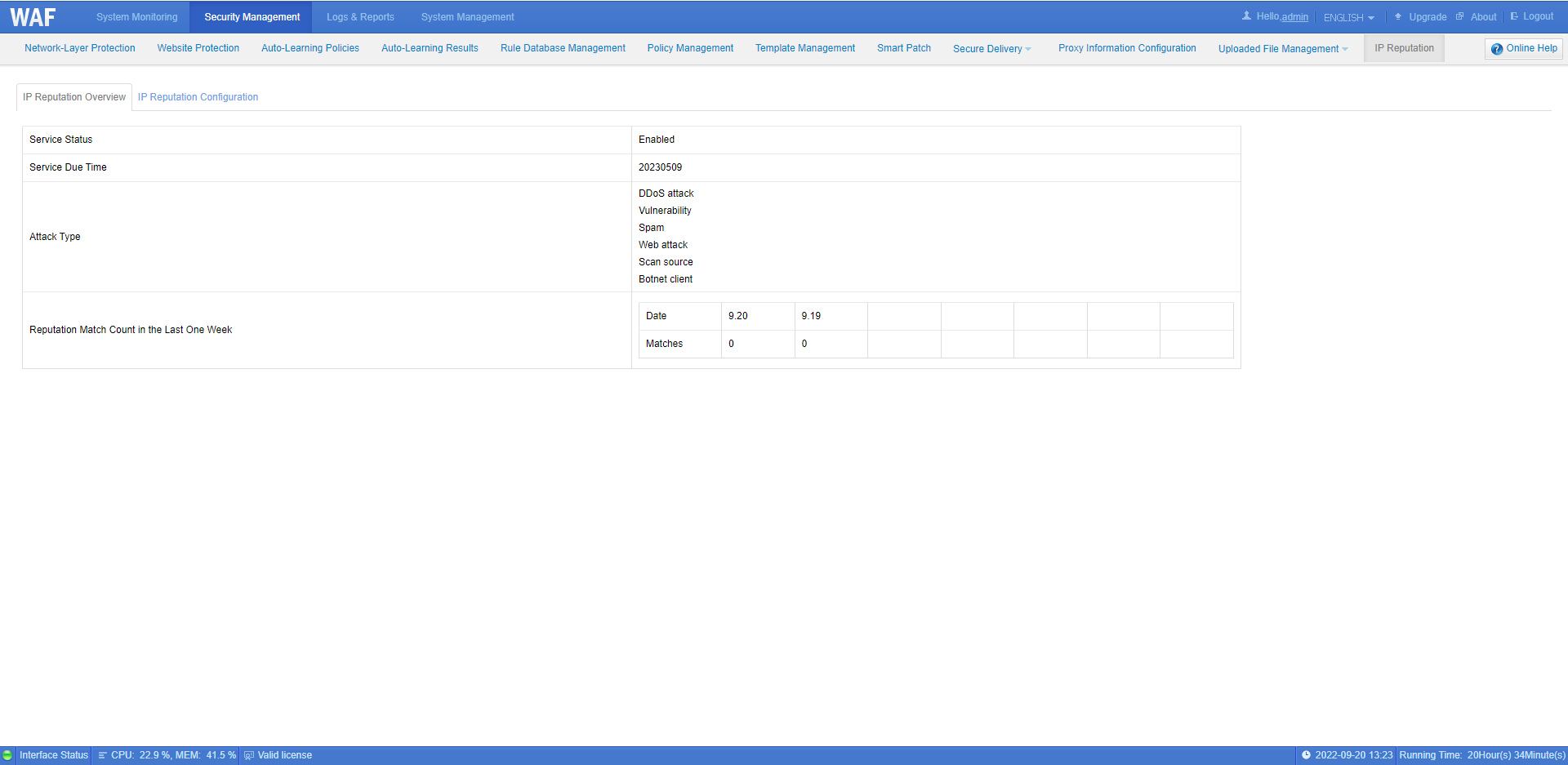This screenshot has height=765, width=1568.
Task: Click the admin username link
Action: click(1294, 17)
